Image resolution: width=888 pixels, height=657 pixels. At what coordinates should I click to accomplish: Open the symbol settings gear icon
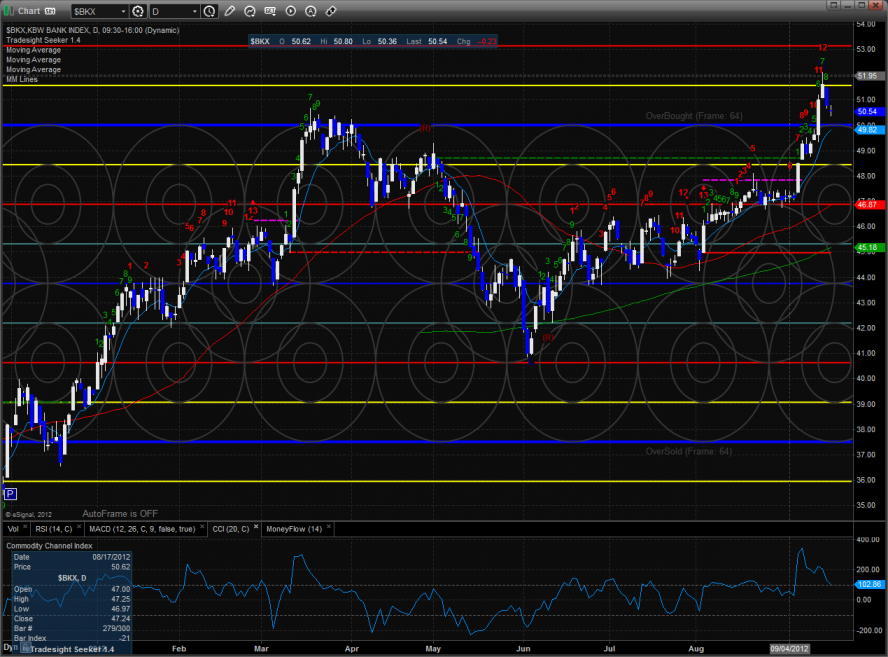[x=136, y=12]
